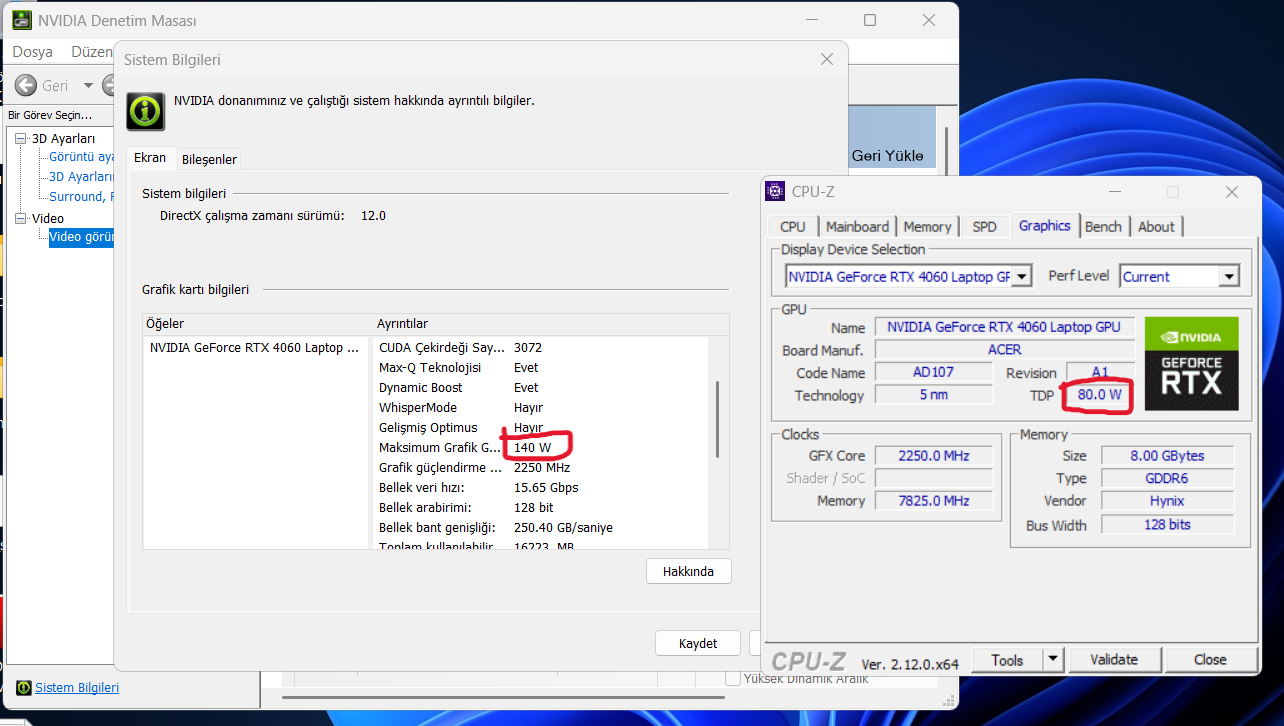Click the Max-Q Teknolojisi row

pyautogui.click(x=540, y=368)
